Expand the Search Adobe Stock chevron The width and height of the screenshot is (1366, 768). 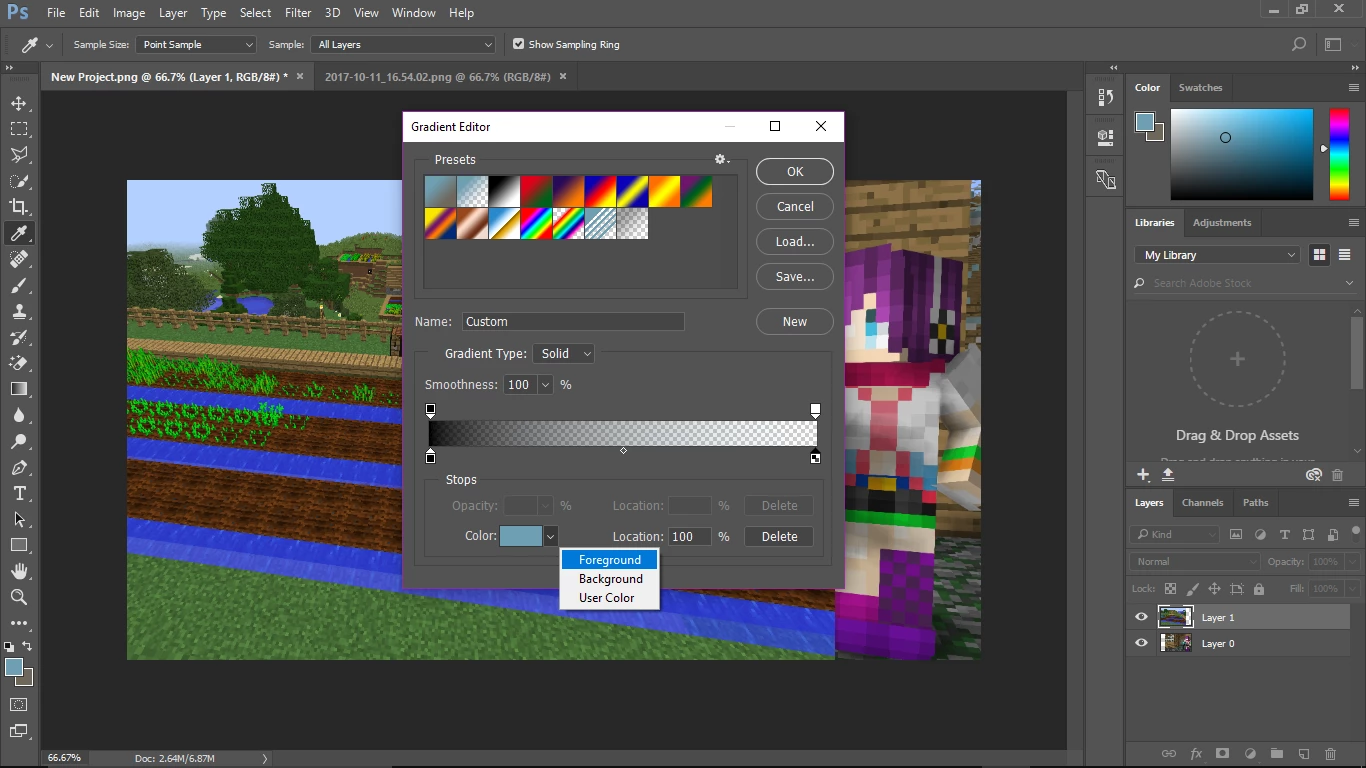point(1350,284)
